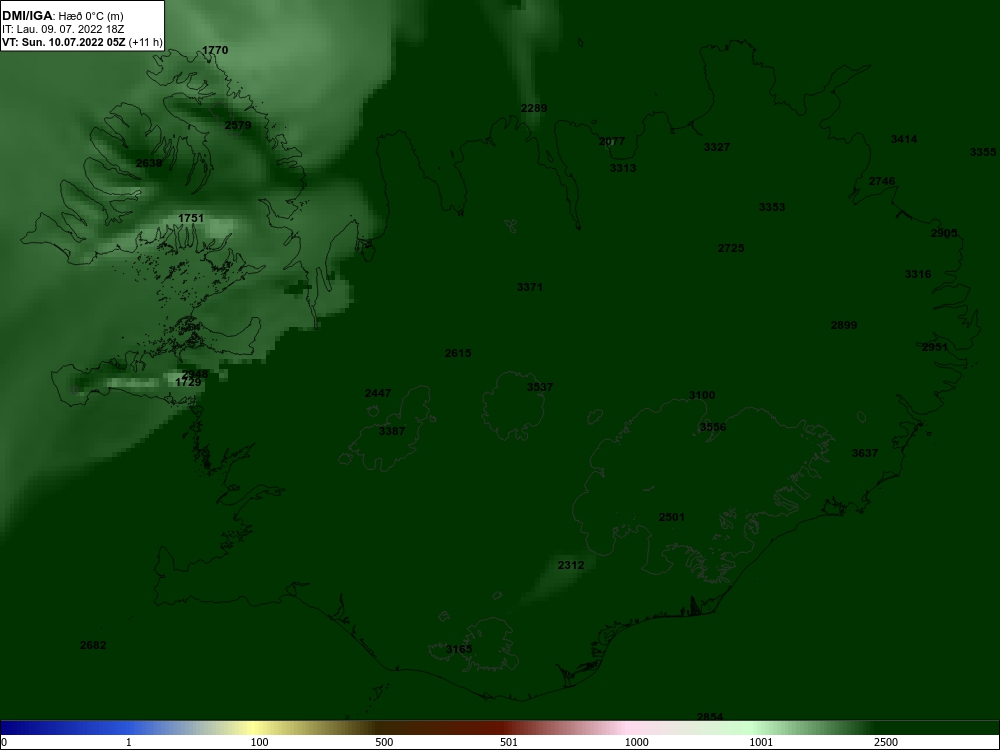This screenshot has height=750, width=1000.
Task: Click the map value 2615
Action: coord(458,353)
